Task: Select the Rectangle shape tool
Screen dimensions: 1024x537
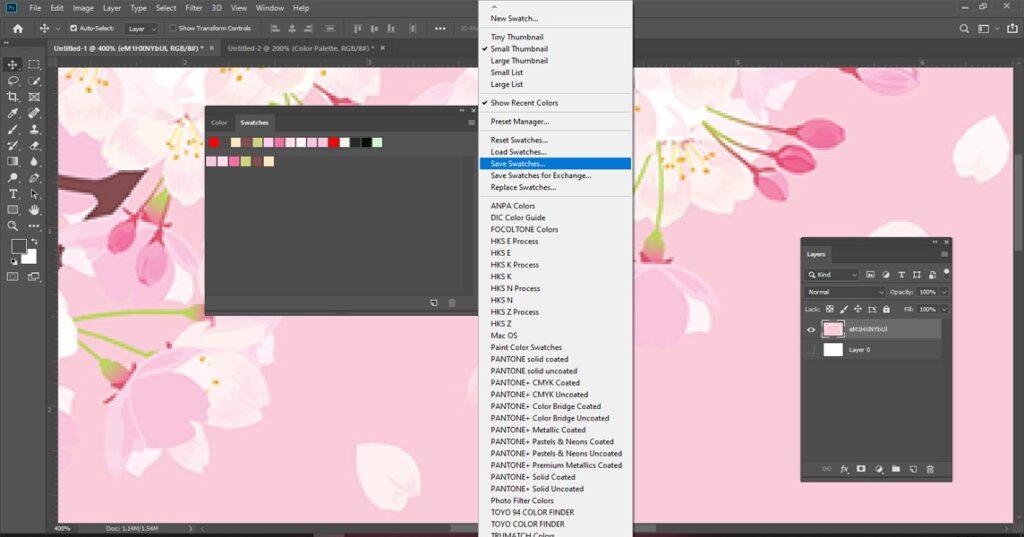Action: point(12,210)
